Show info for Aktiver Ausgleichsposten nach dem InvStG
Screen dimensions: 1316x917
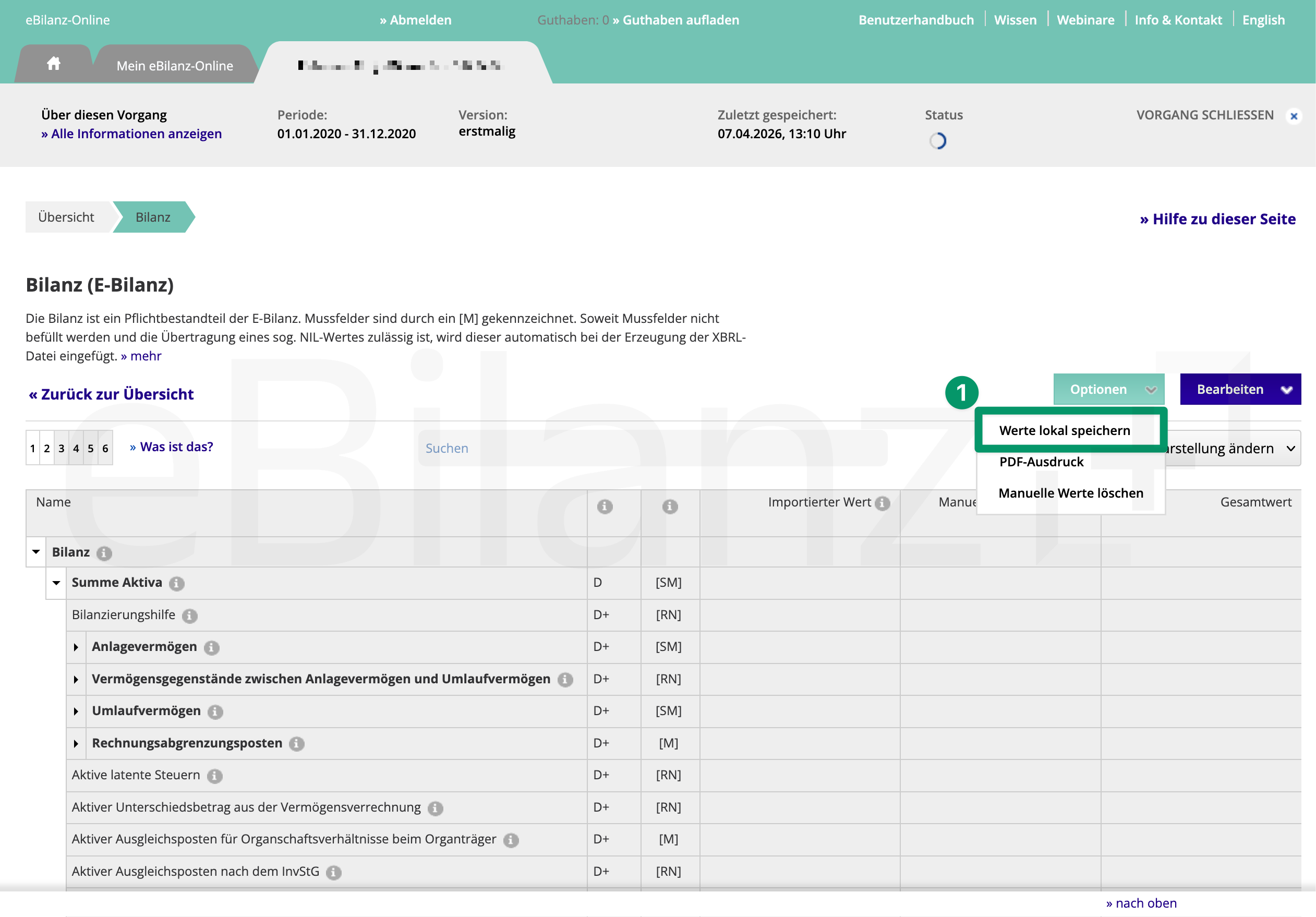point(334,872)
